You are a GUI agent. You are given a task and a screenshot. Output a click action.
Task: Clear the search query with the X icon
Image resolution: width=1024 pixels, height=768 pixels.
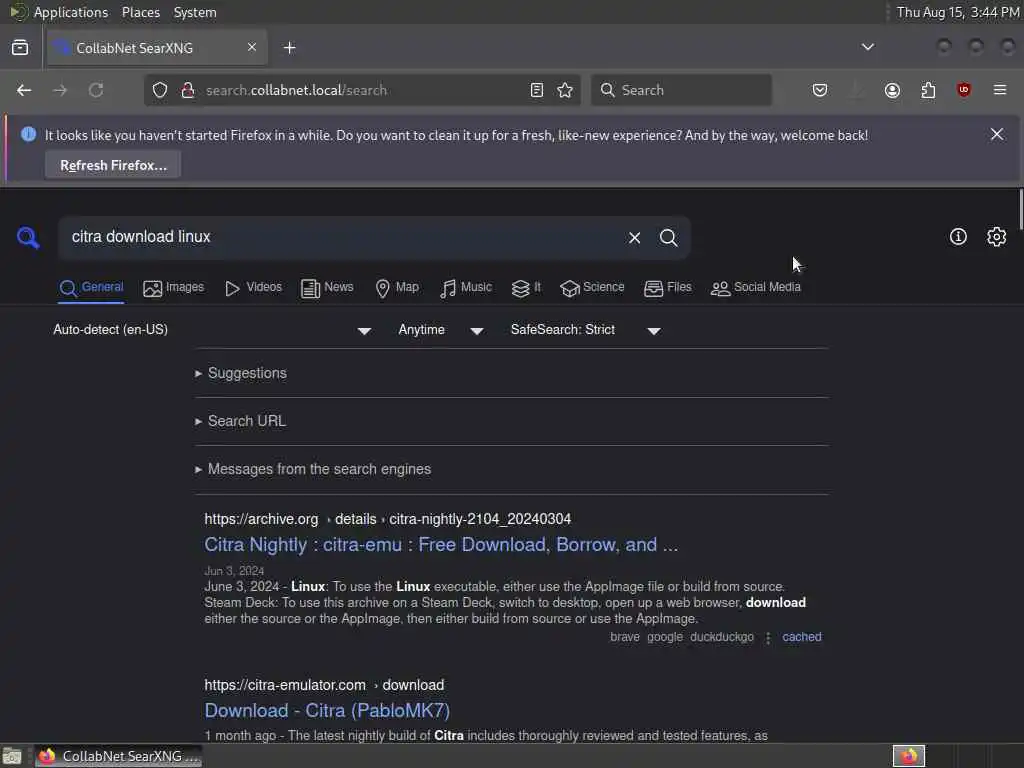(x=634, y=238)
